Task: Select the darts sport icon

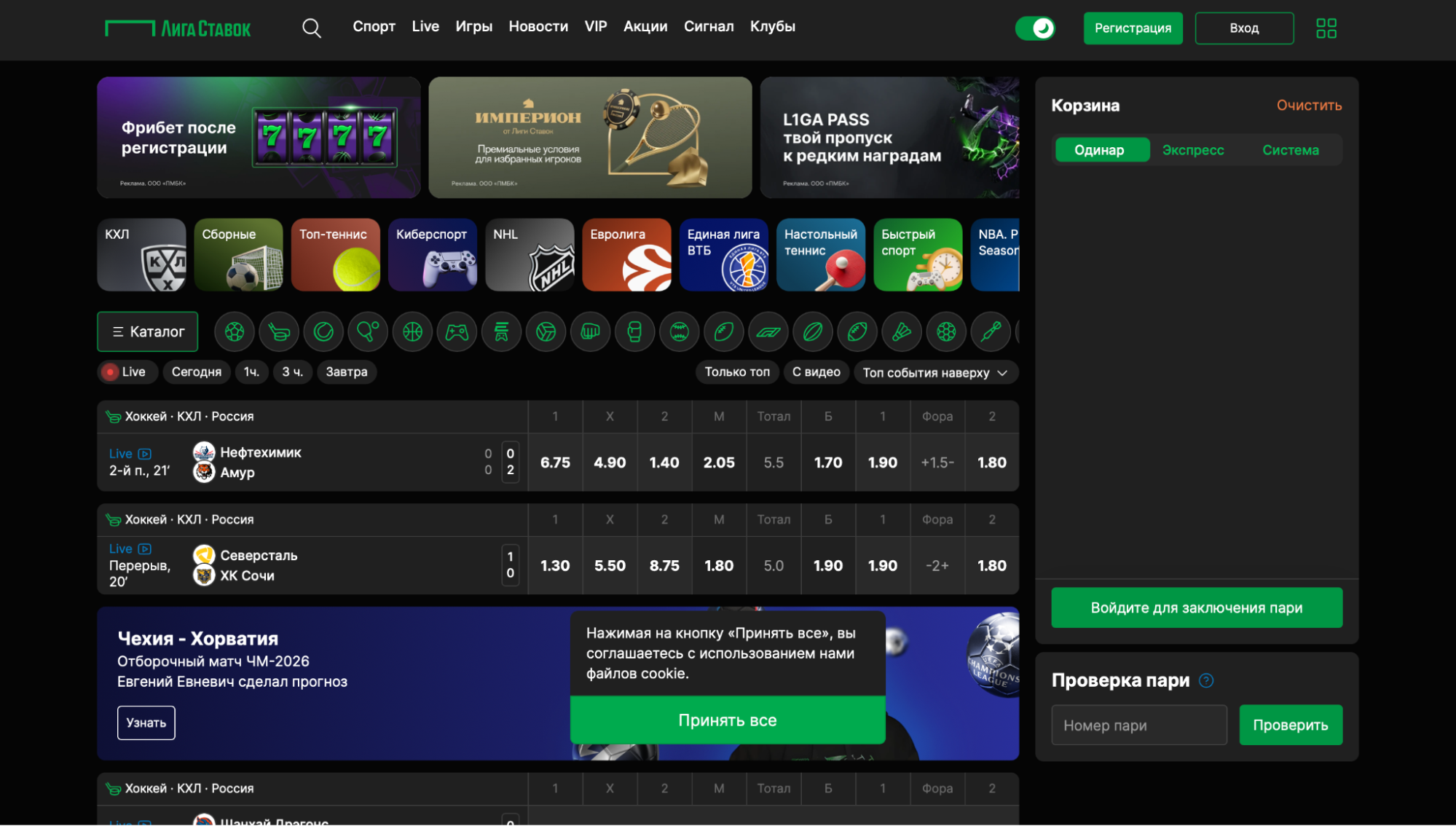Action: (x=991, y=332)
